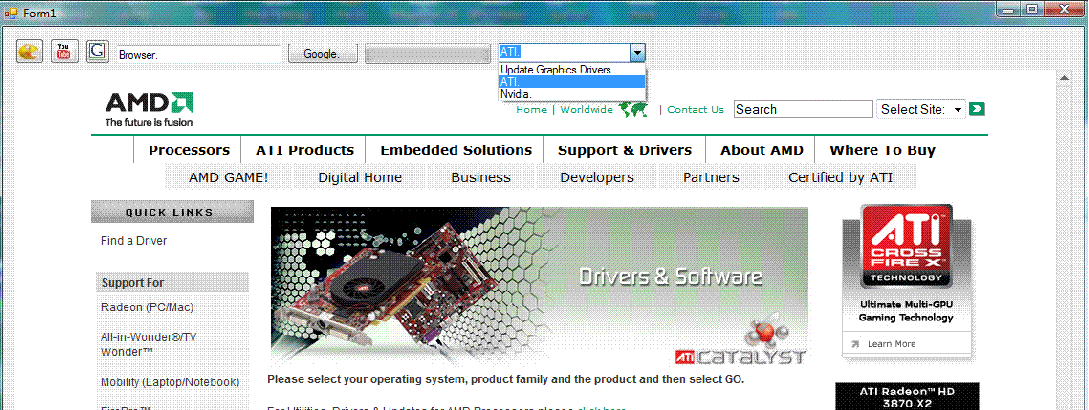The width and height of the screenshot is (1089, 410).
Task: Click the Drivers & Software banner image
Action: click(x=539, y=286)
